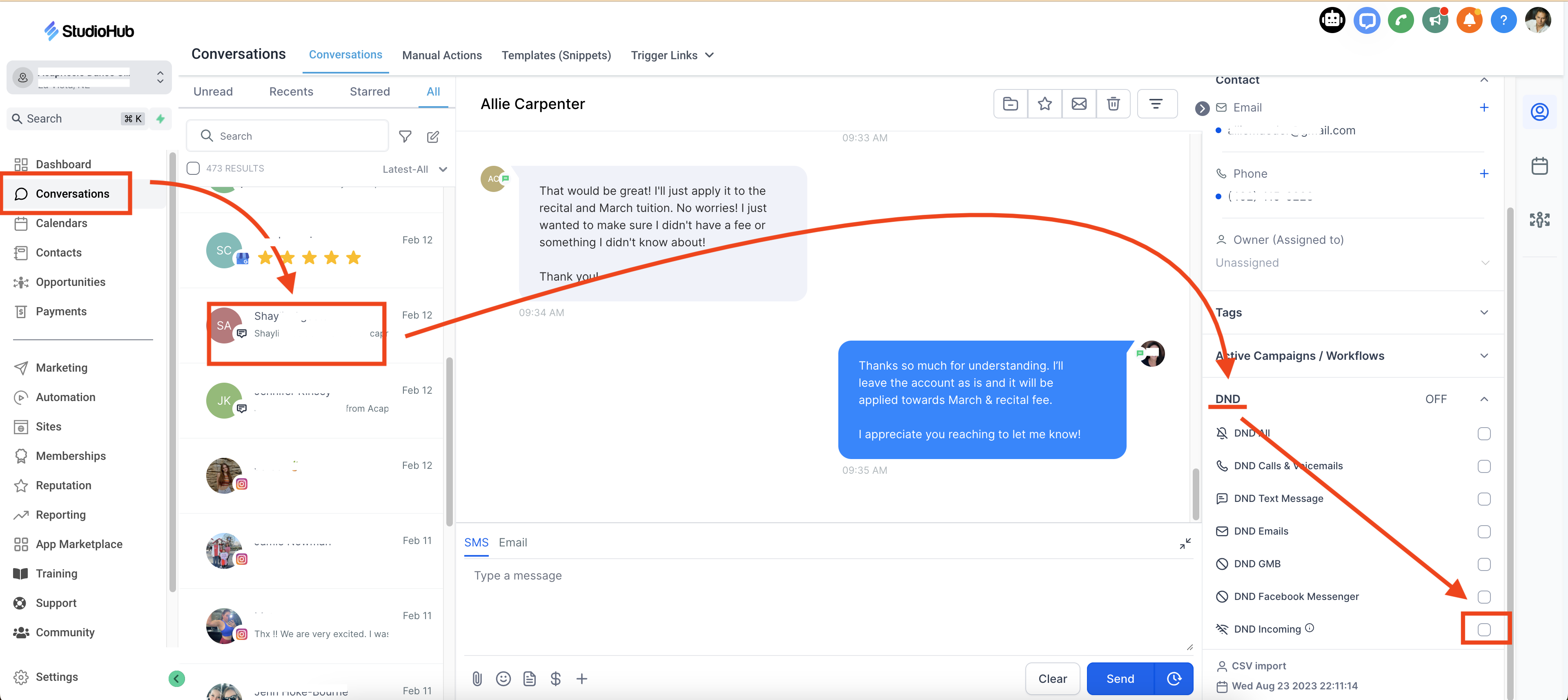This screenshot has width=1568, height=700.
Task: Star the Allie Carpenter conversation
Action: coord(1045,104)
